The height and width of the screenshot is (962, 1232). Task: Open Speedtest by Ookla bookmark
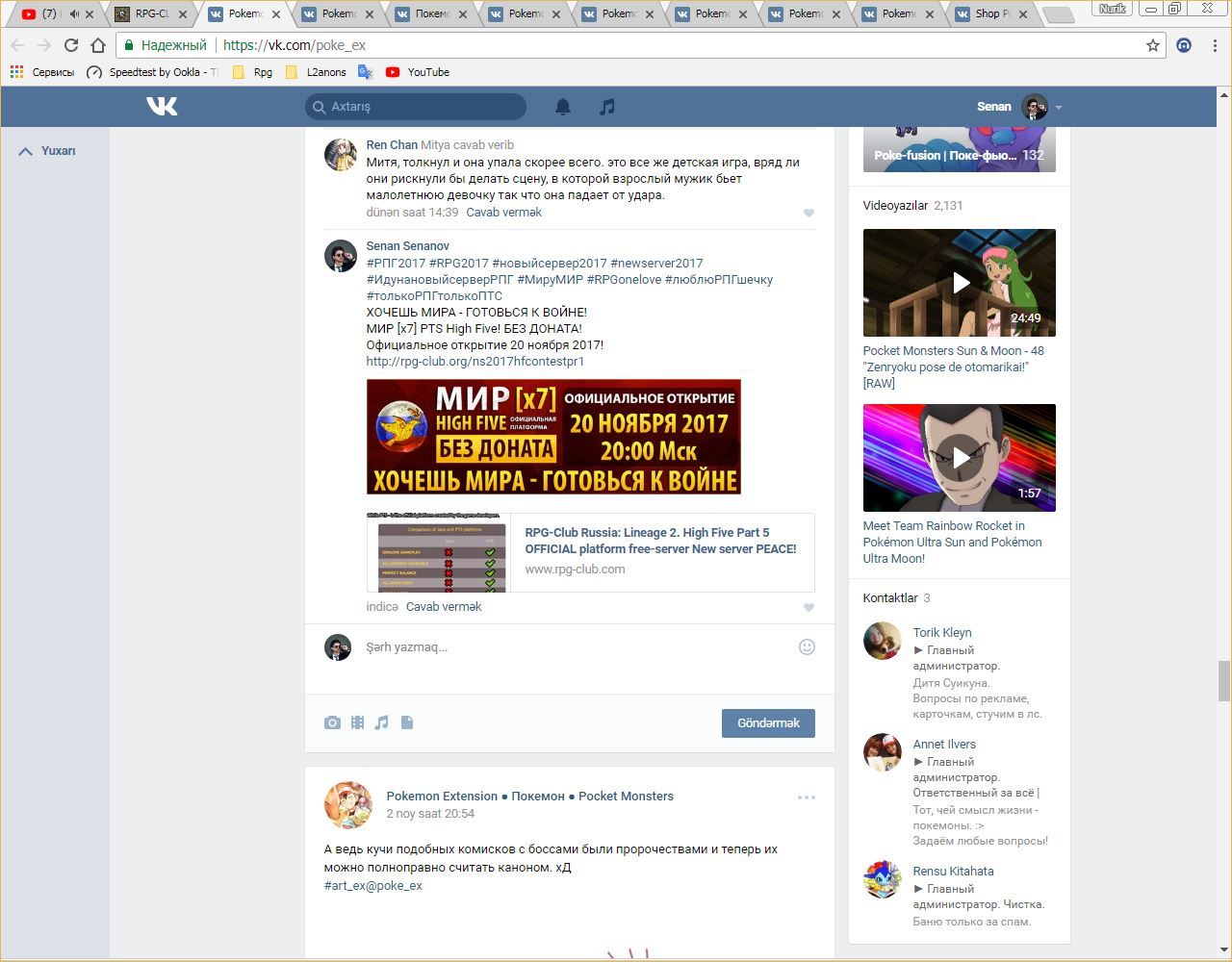coord(152,72)
